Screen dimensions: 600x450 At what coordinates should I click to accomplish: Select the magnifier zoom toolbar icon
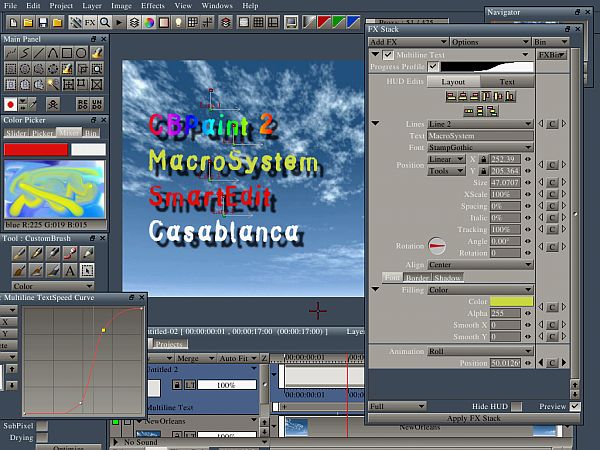point(104,23)
